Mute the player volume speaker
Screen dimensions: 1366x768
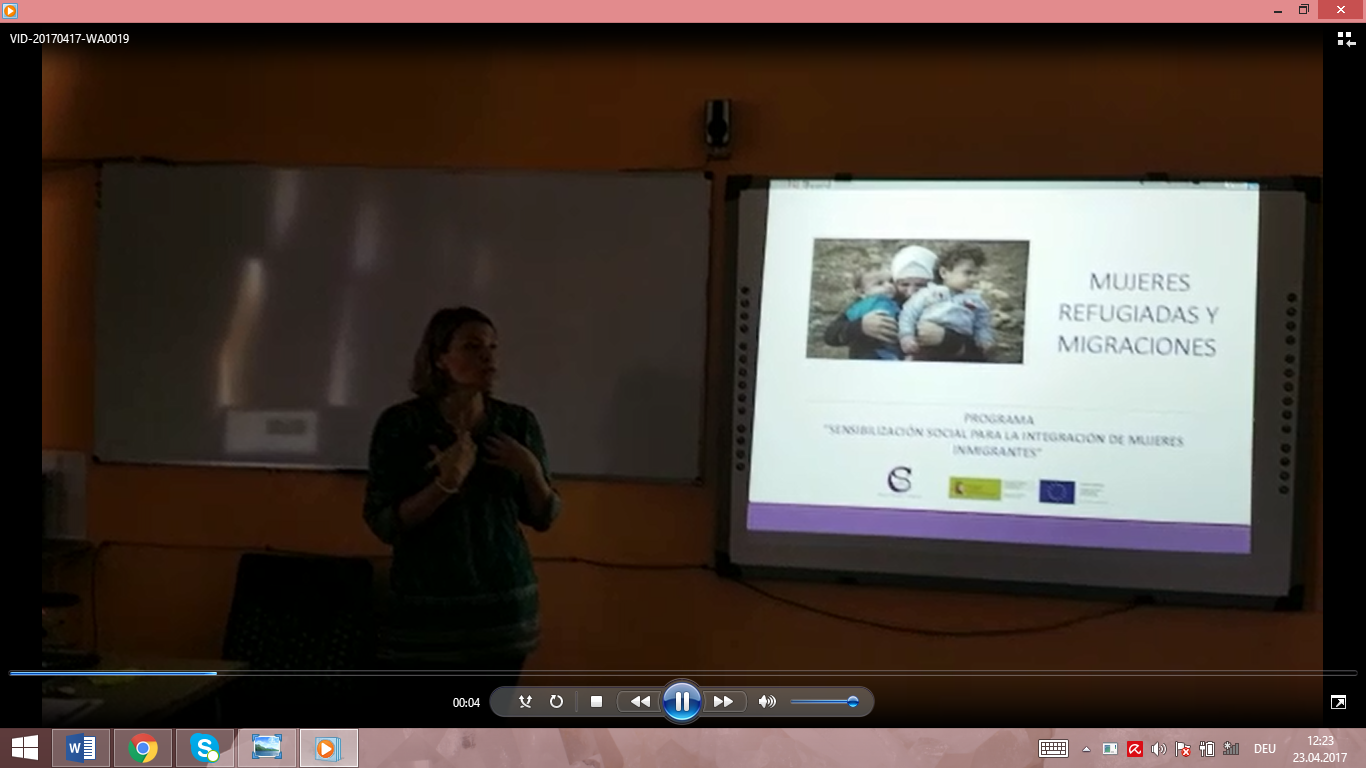pyautogui.click(x=767, y=702)
